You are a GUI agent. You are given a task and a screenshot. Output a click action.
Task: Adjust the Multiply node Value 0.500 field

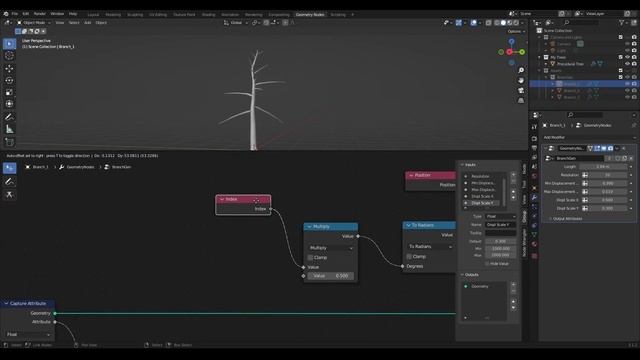click(331, 276)
